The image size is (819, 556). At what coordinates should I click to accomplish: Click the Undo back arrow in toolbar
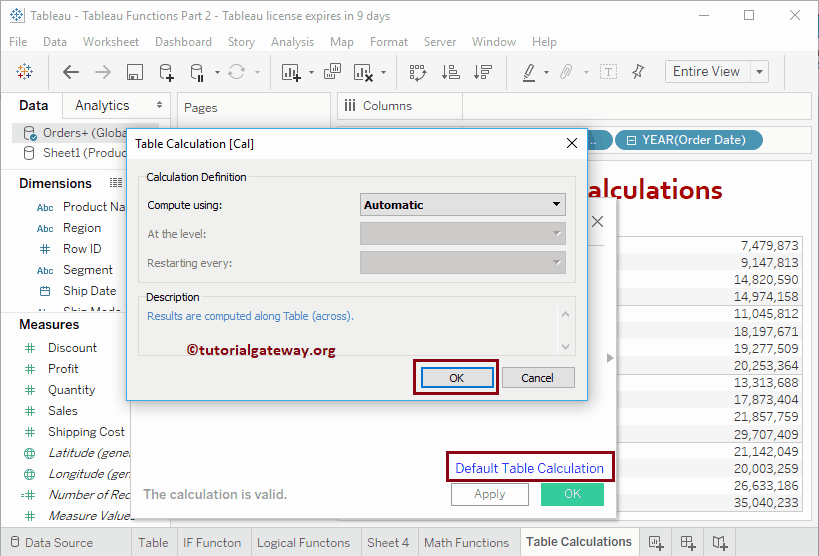pos(71,72)
